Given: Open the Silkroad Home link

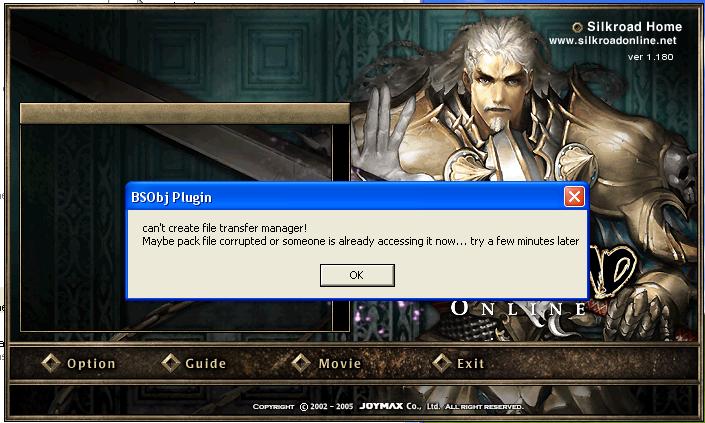Looking at the screenshot, I should click(634, 27).
